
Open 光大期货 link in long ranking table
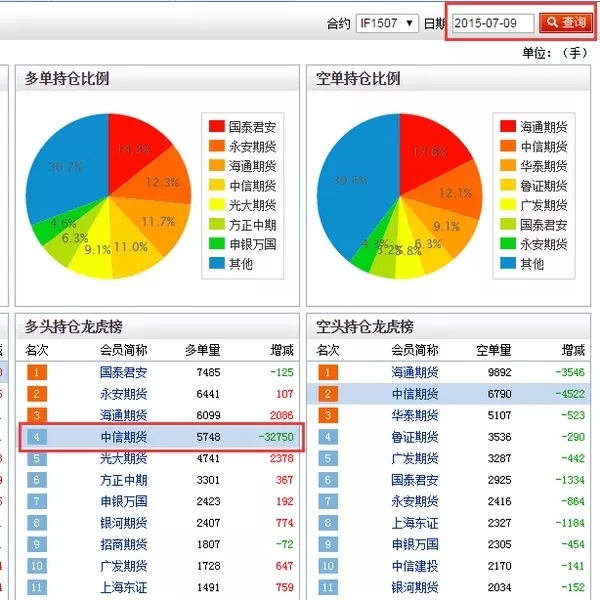[124, 458]
